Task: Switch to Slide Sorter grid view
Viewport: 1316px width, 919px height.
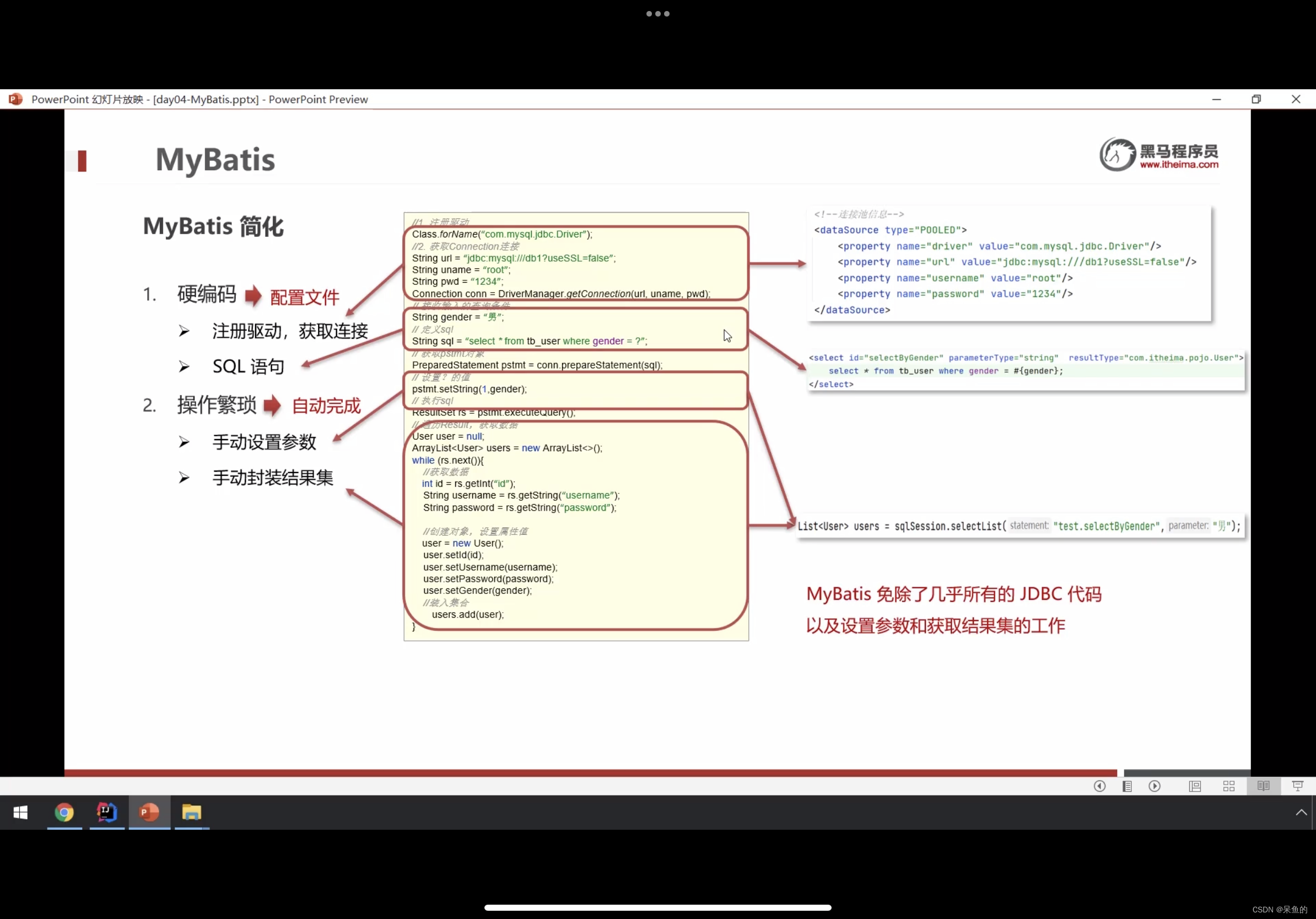Action: click(x=1228, y=786)
